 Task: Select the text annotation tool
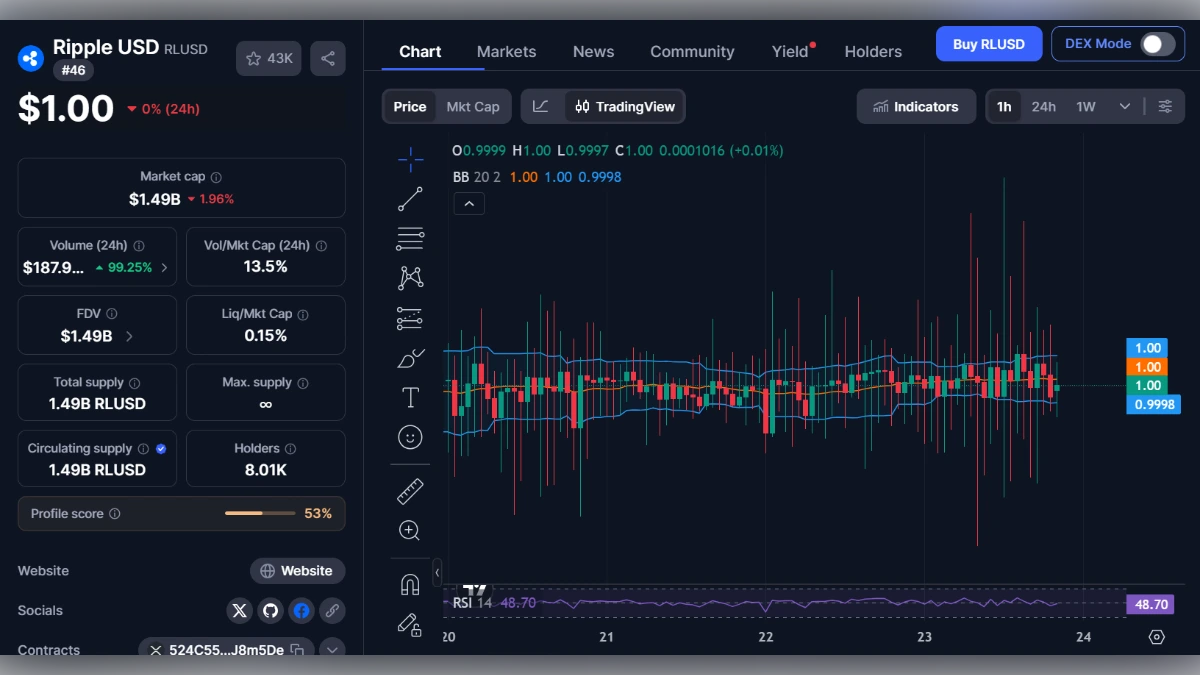(x=410, y=397)
